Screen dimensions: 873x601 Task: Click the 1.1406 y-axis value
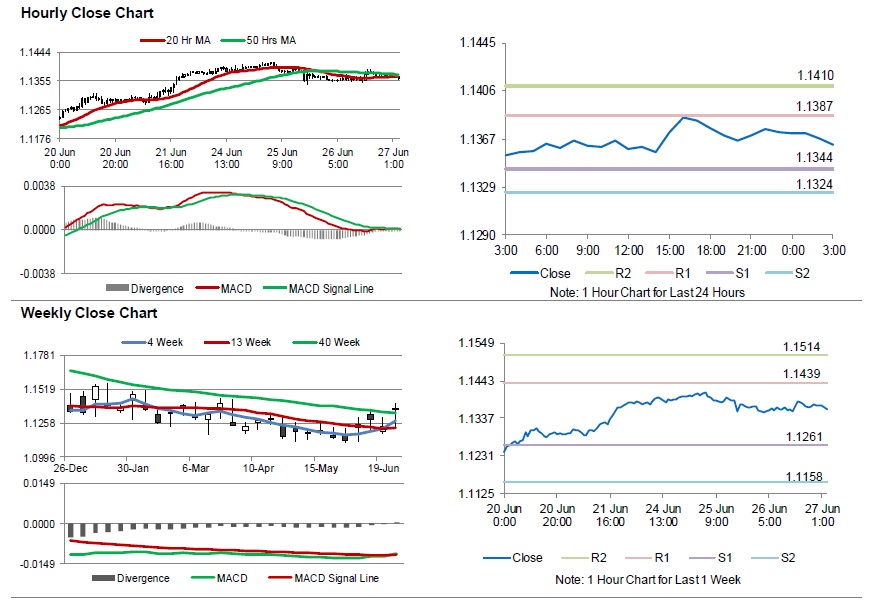pyautogui.click(x=478, y=90)
